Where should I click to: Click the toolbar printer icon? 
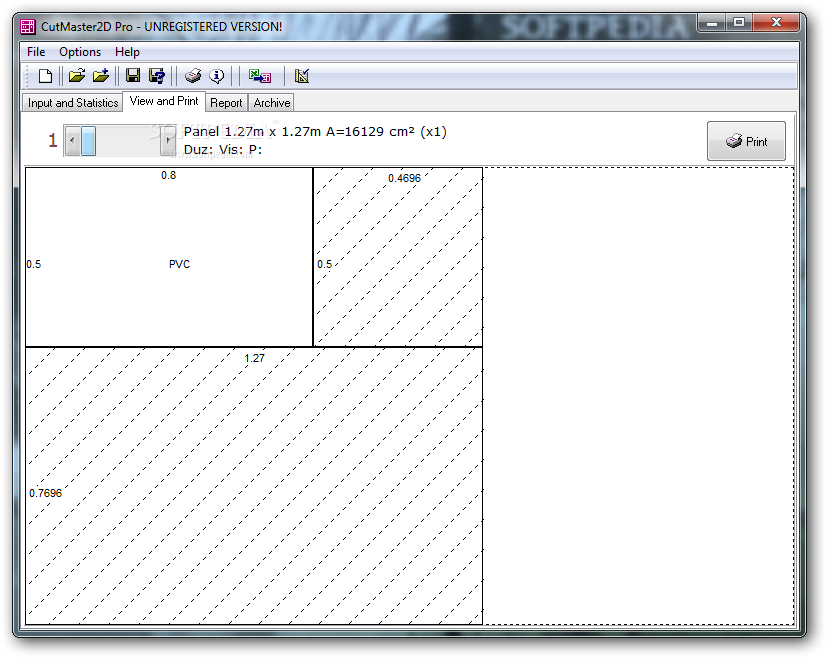tap(193, 76)
